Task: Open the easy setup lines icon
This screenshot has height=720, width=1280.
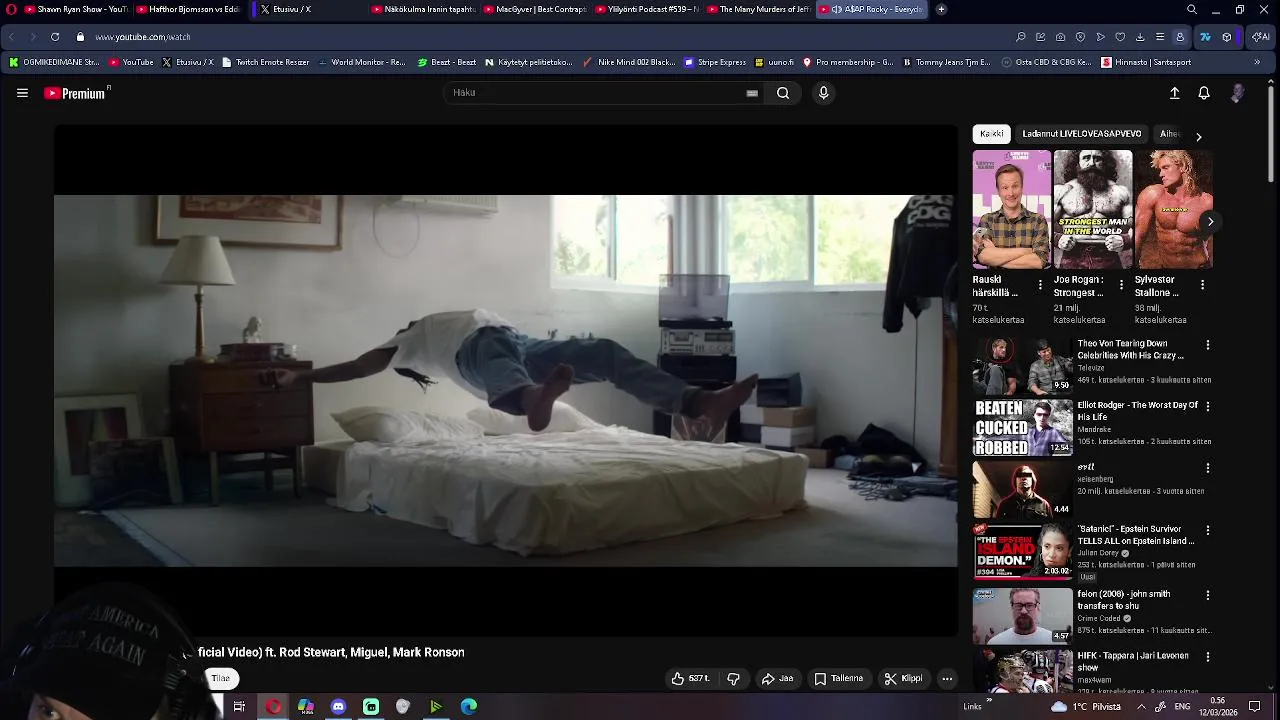Action: [1160, 37]
